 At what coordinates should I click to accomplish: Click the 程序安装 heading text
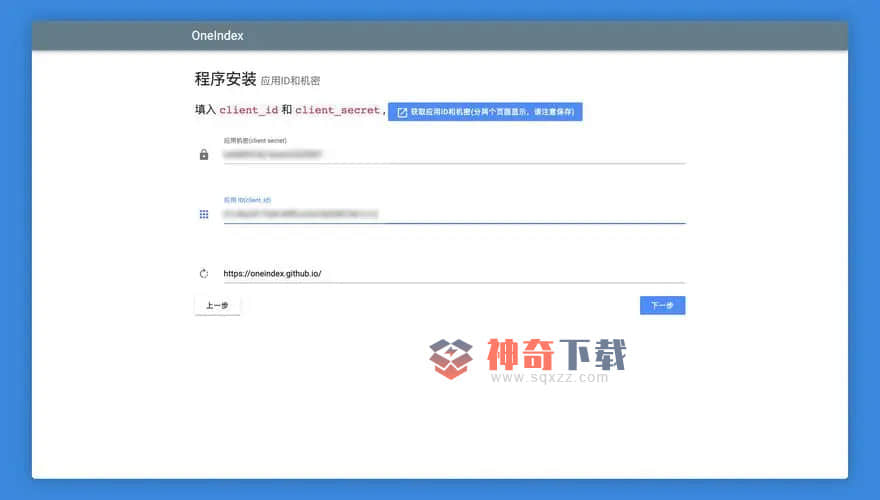click(225, 79)
